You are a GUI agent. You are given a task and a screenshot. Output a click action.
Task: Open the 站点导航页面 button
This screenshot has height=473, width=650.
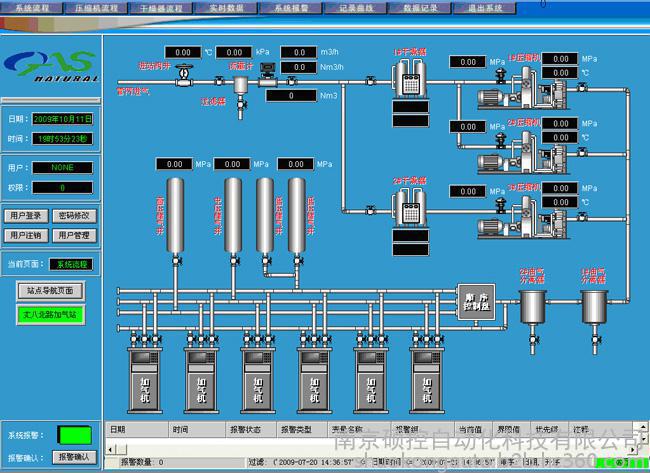click(50, 291)
